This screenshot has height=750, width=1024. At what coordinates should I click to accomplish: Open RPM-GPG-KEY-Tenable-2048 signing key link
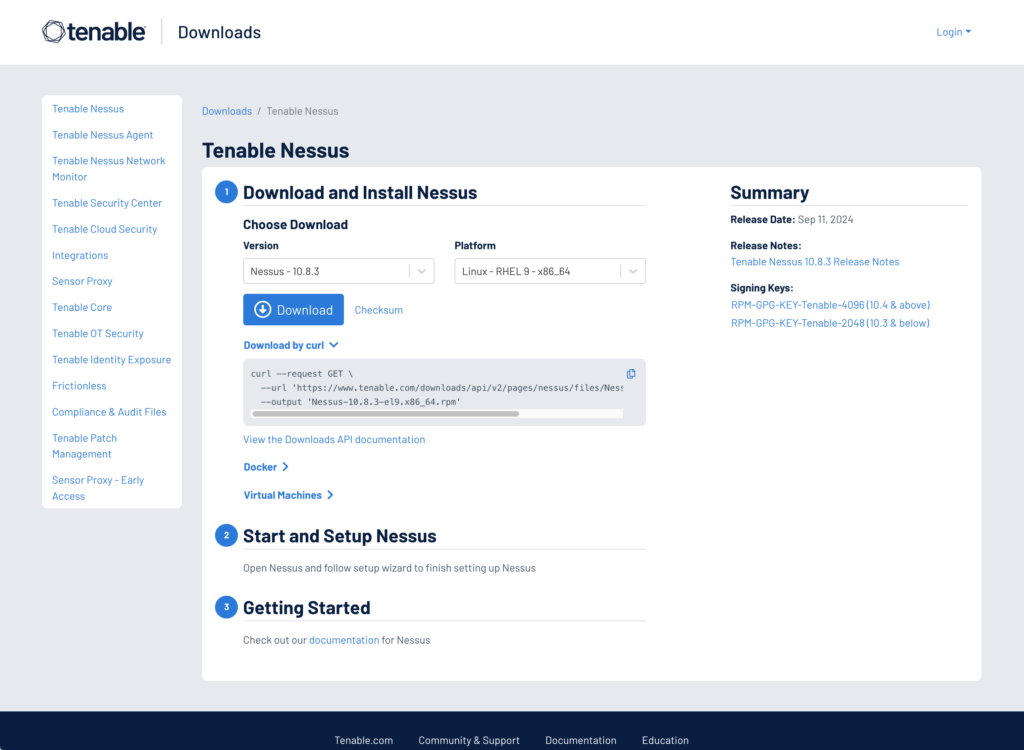click(x=830, y=323)
